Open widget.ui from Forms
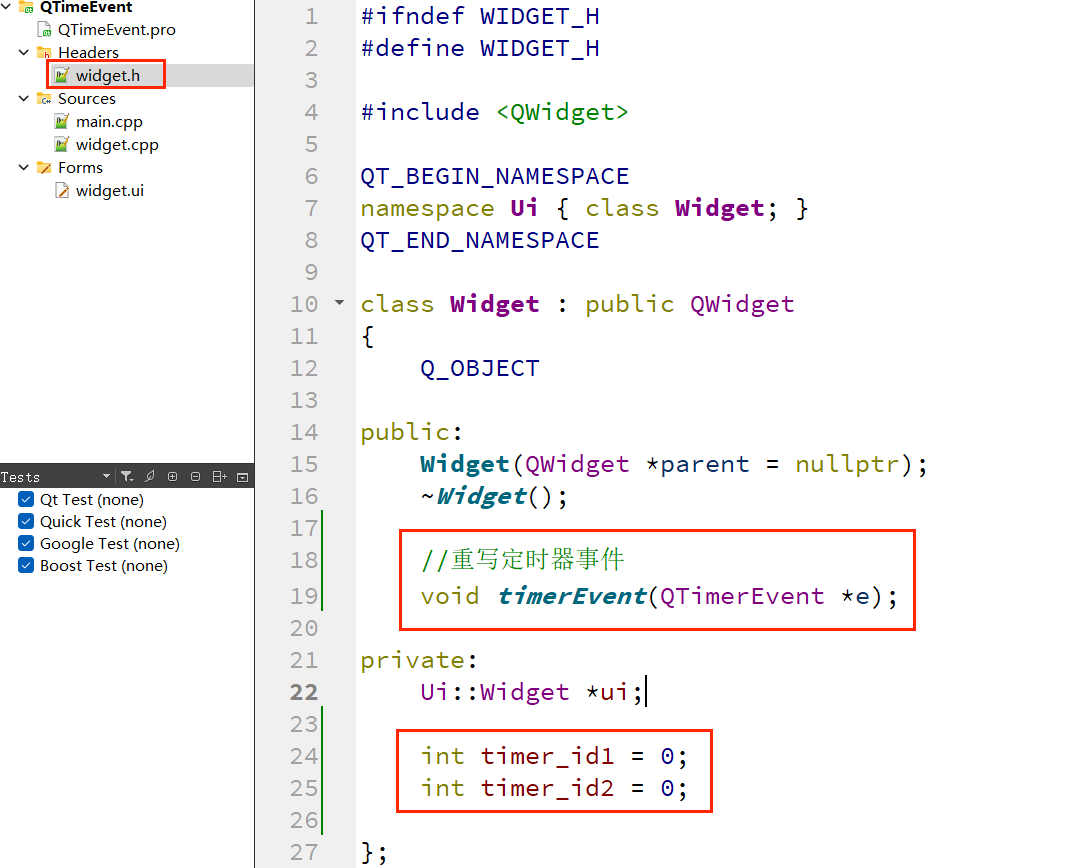 110,190
